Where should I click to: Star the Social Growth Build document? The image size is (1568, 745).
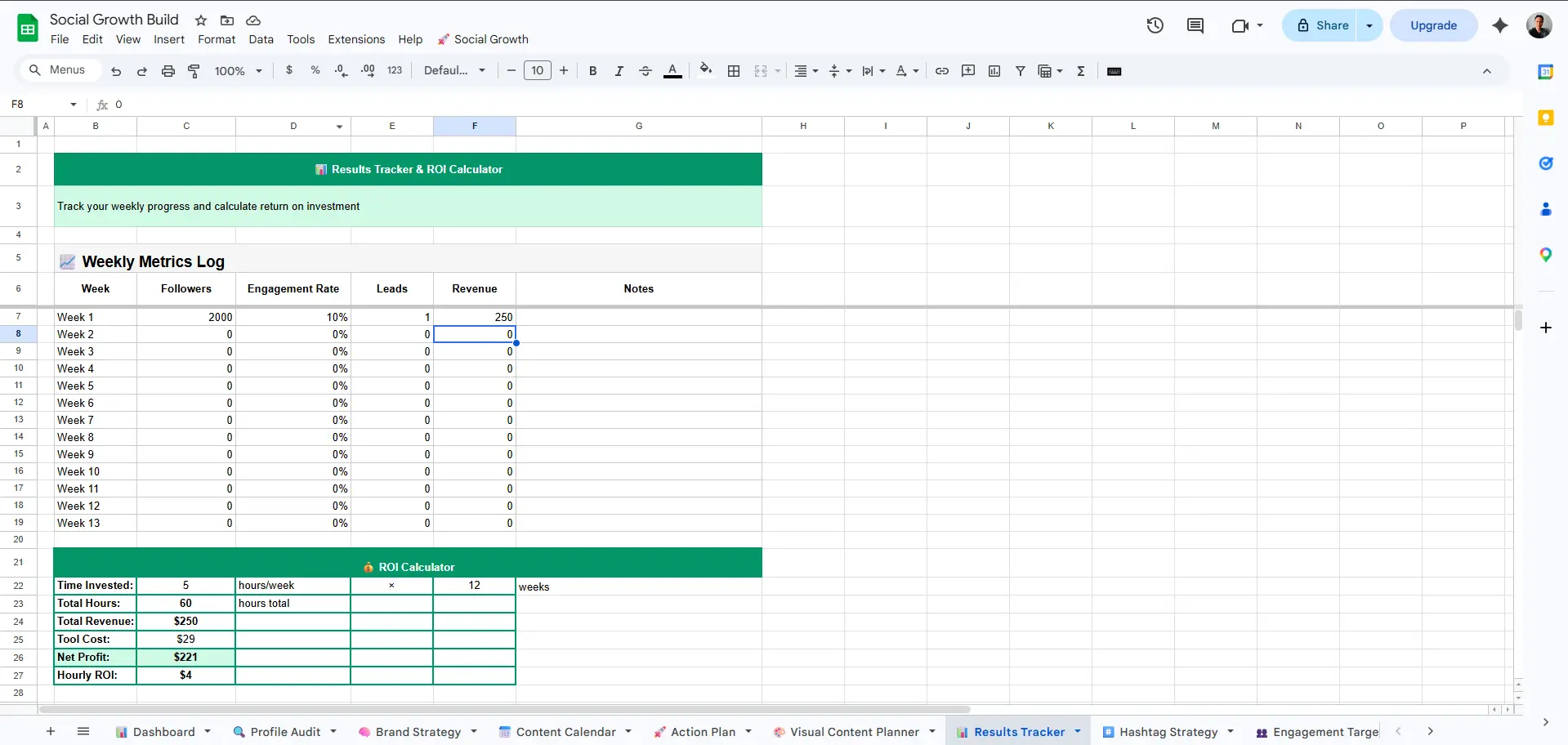[201, 20]
